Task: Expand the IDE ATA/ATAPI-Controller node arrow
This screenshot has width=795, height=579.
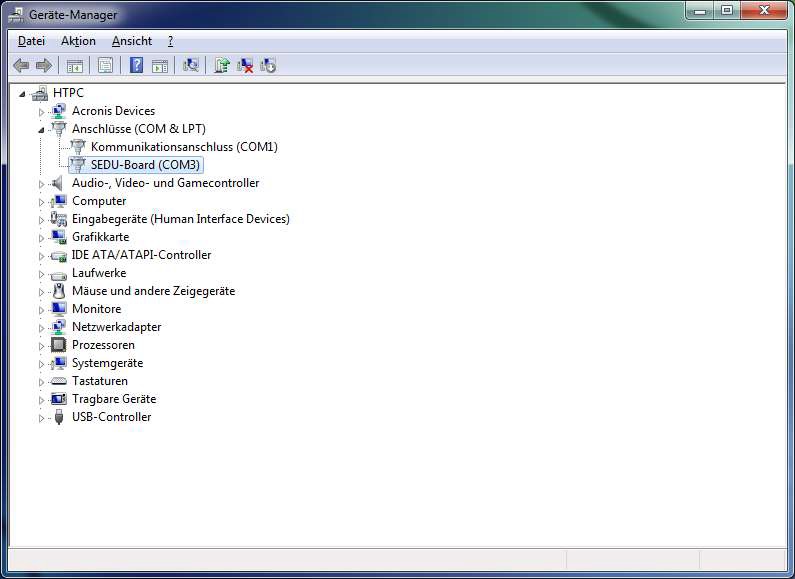Action: tap(42, 256)
